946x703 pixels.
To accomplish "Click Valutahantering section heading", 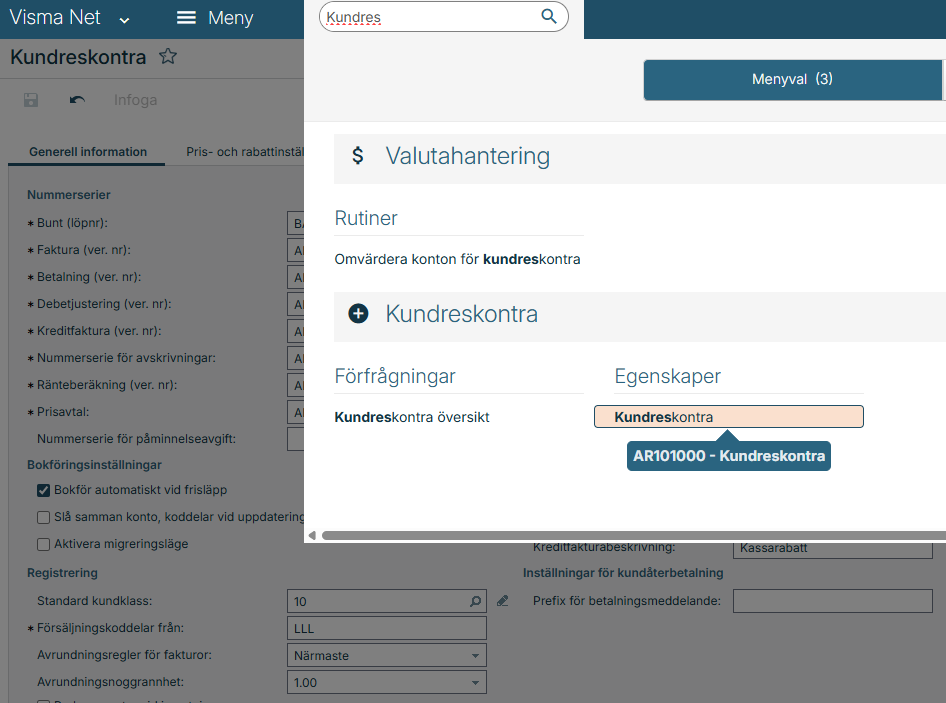I will (x=468, y=156).
